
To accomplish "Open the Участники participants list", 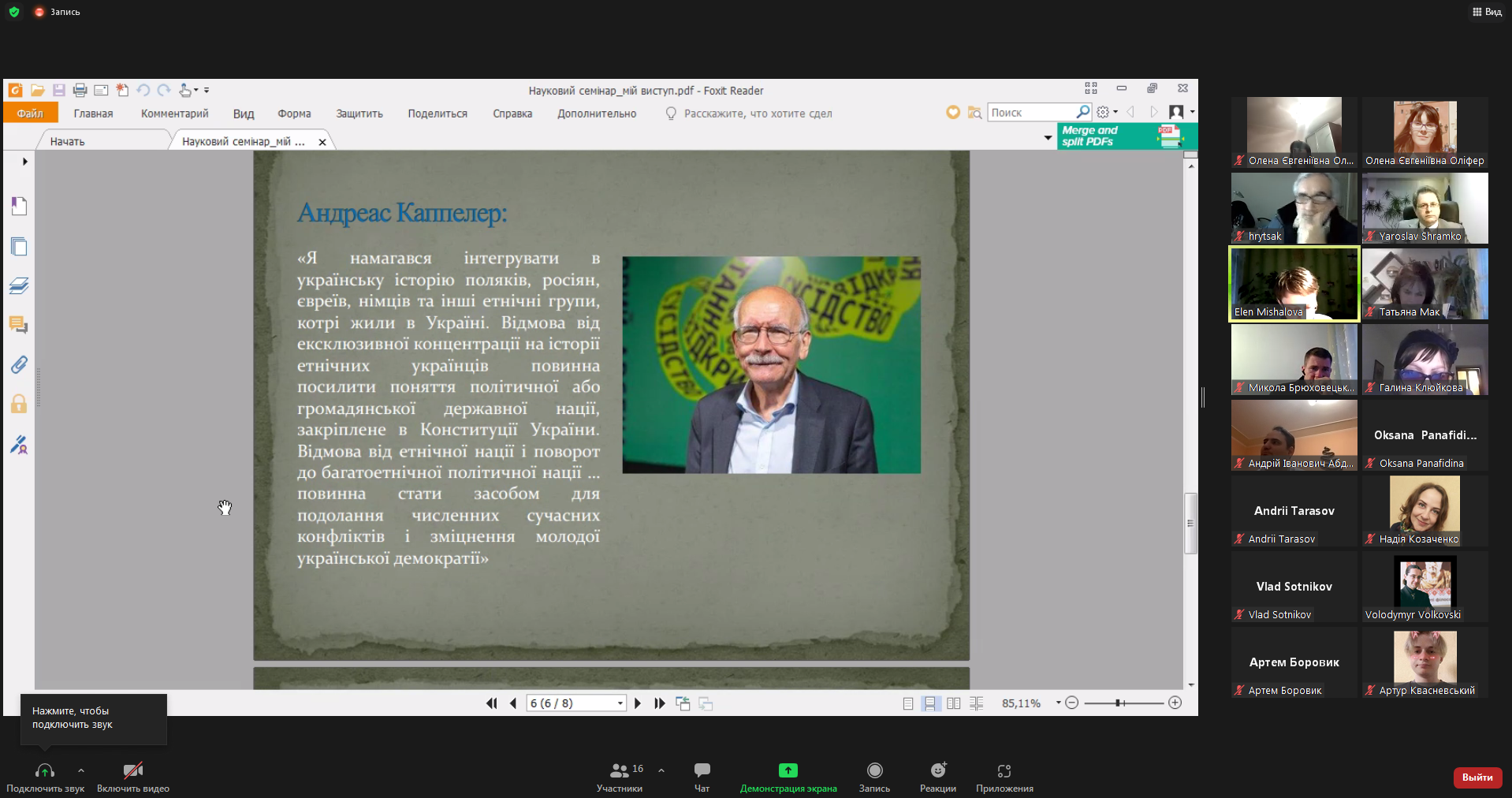I will coord(620,777).
